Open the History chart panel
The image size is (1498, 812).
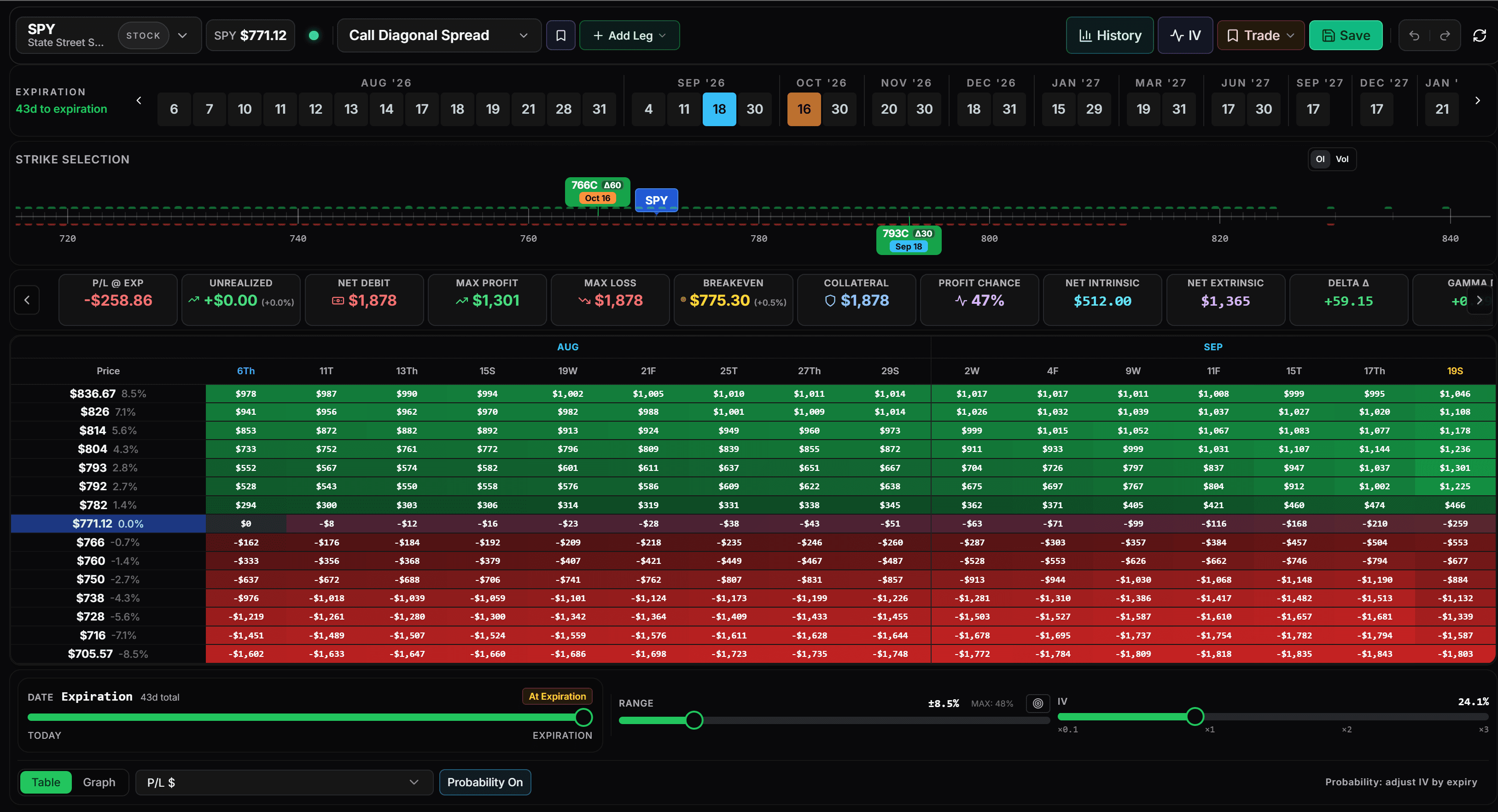[1109, 35]
